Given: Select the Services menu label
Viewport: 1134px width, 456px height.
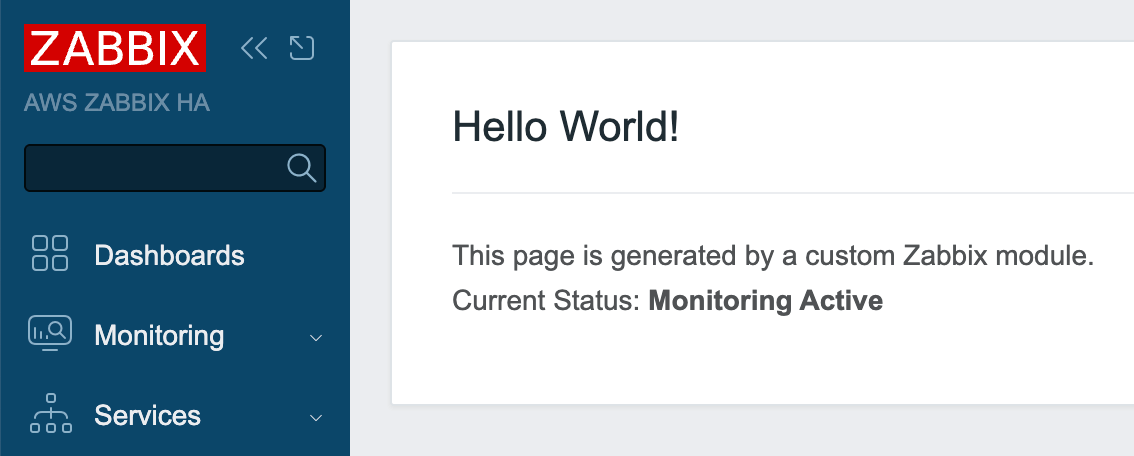Looking at the screenshot, I should click(147, 415).
